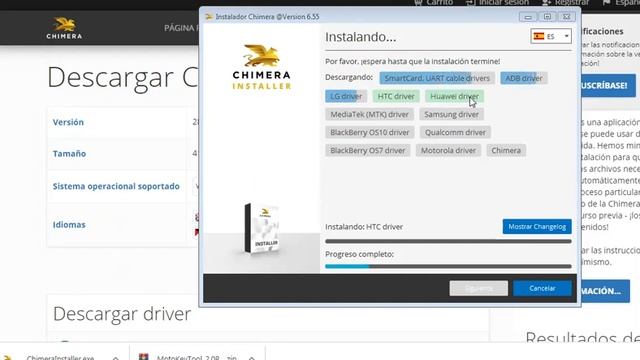640x360 pixels.
Task: Click the installer box product image
Action: point(262,228)
